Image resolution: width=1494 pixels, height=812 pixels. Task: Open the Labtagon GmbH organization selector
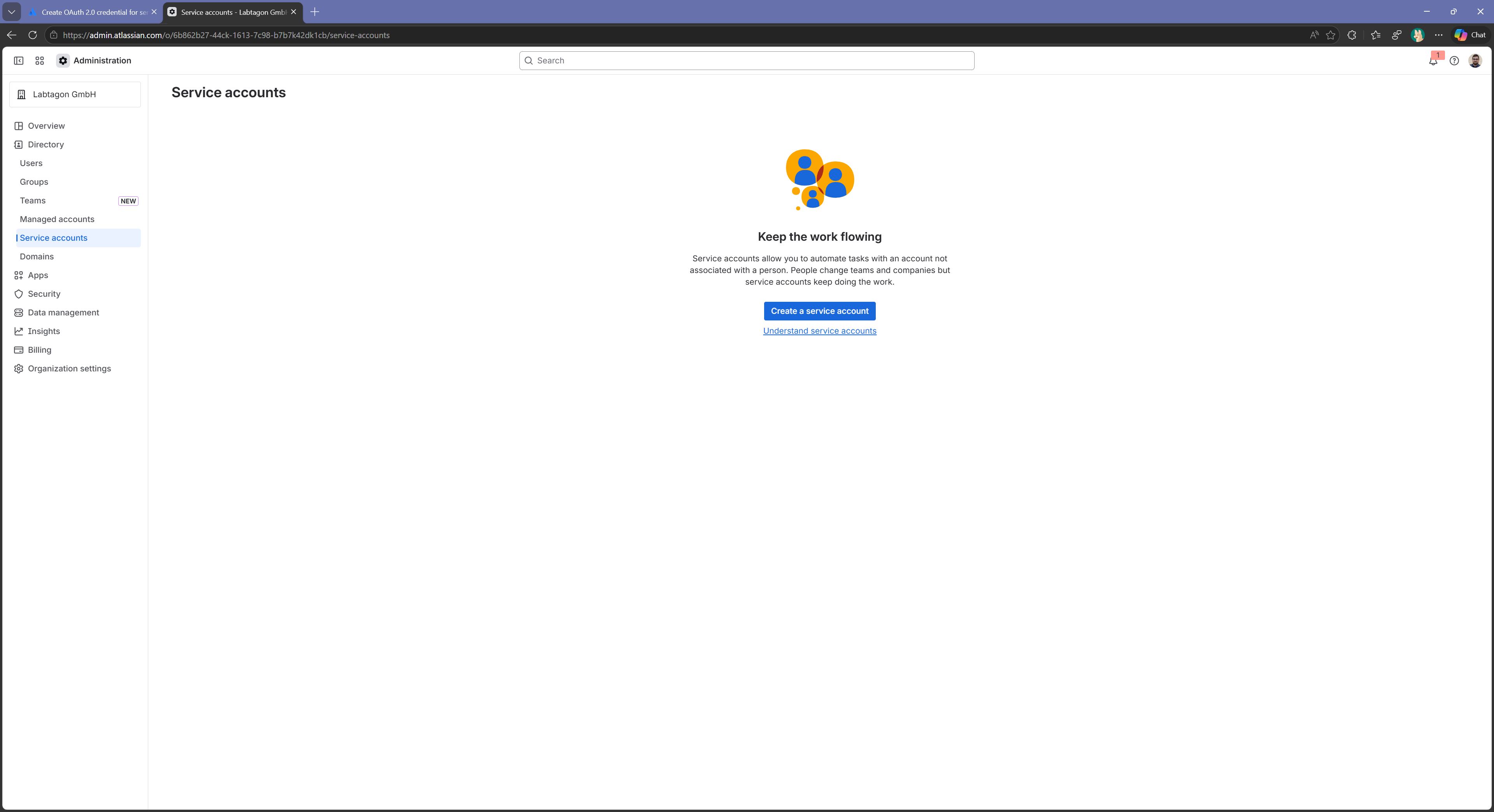[75, 94]
